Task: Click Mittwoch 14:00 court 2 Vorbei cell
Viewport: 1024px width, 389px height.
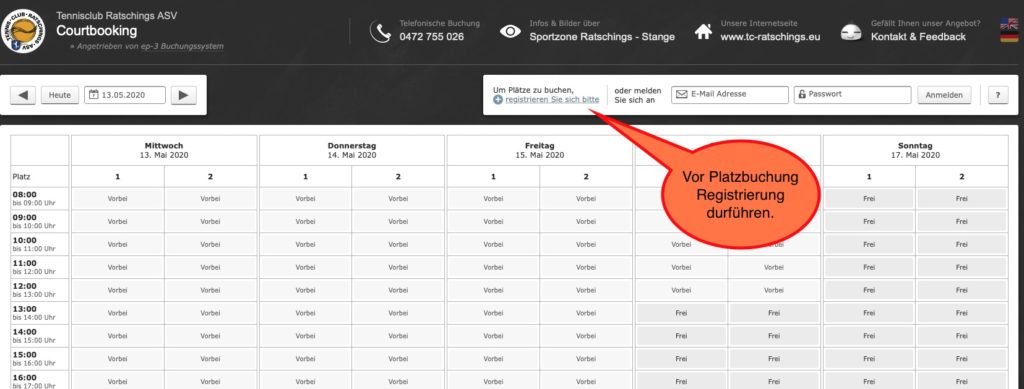Action: [210, 335]
